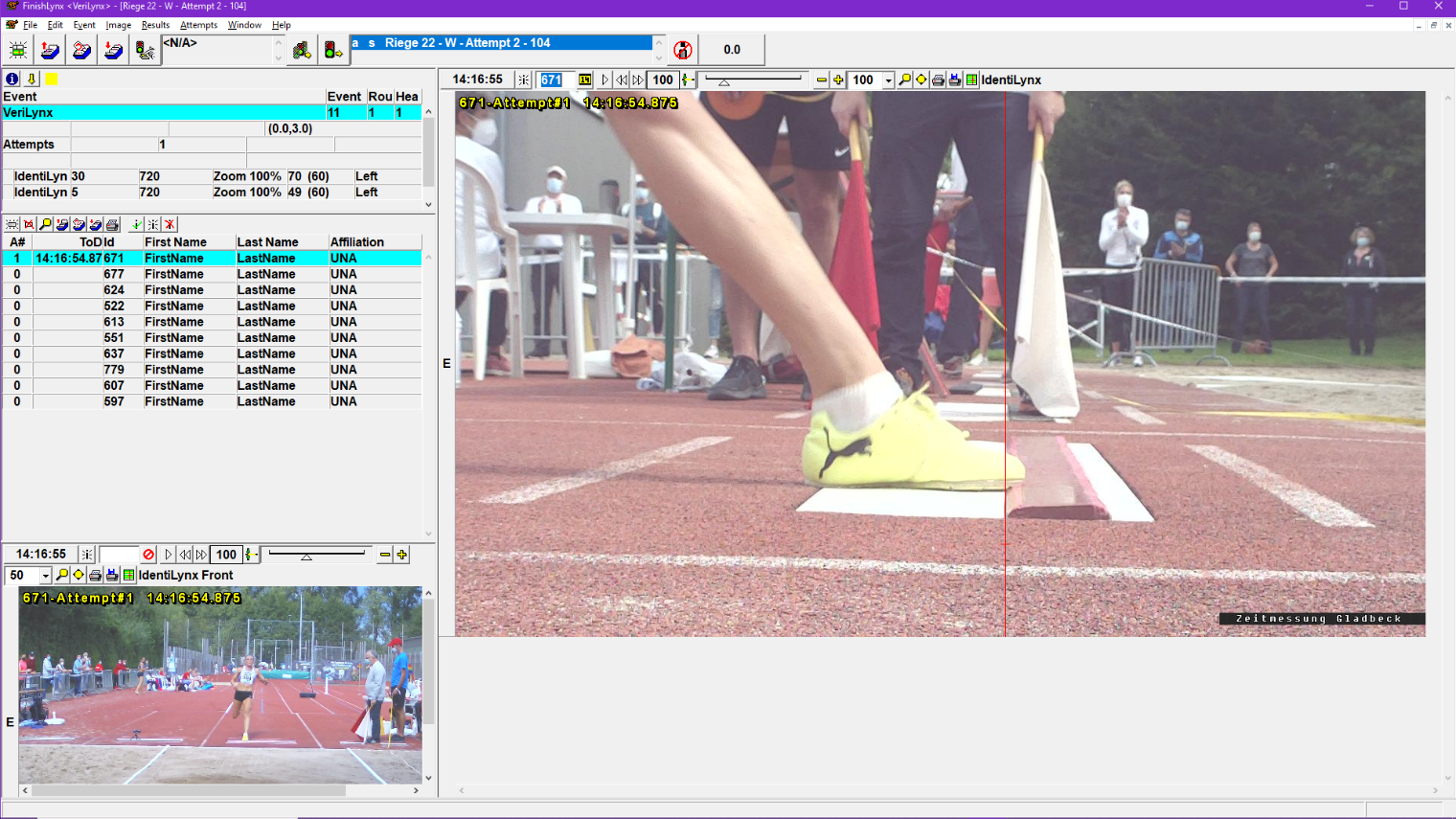This screenshot has width=1456, height=819.
Task: Click the print icon in the results toolbar
Action: (x=111, y=224)
